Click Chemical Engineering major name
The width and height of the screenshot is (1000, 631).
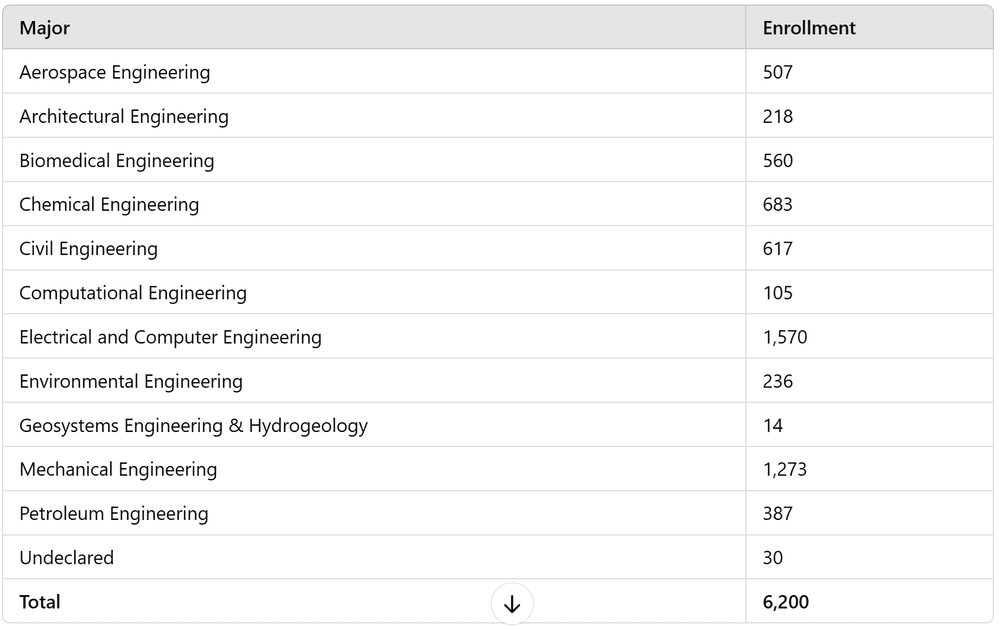click(x=109, y=204)
